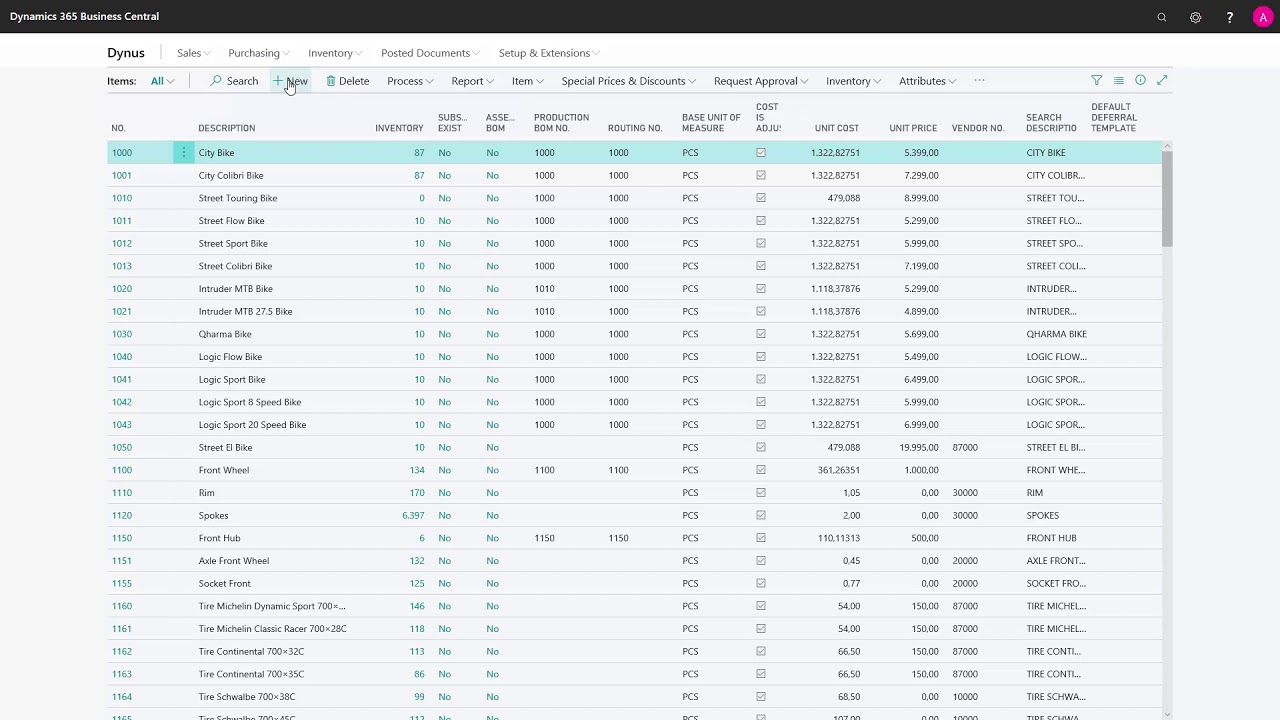1280x720 pixels.
Task: Switch list layout view icon
Action: [x=1118, y=80]
